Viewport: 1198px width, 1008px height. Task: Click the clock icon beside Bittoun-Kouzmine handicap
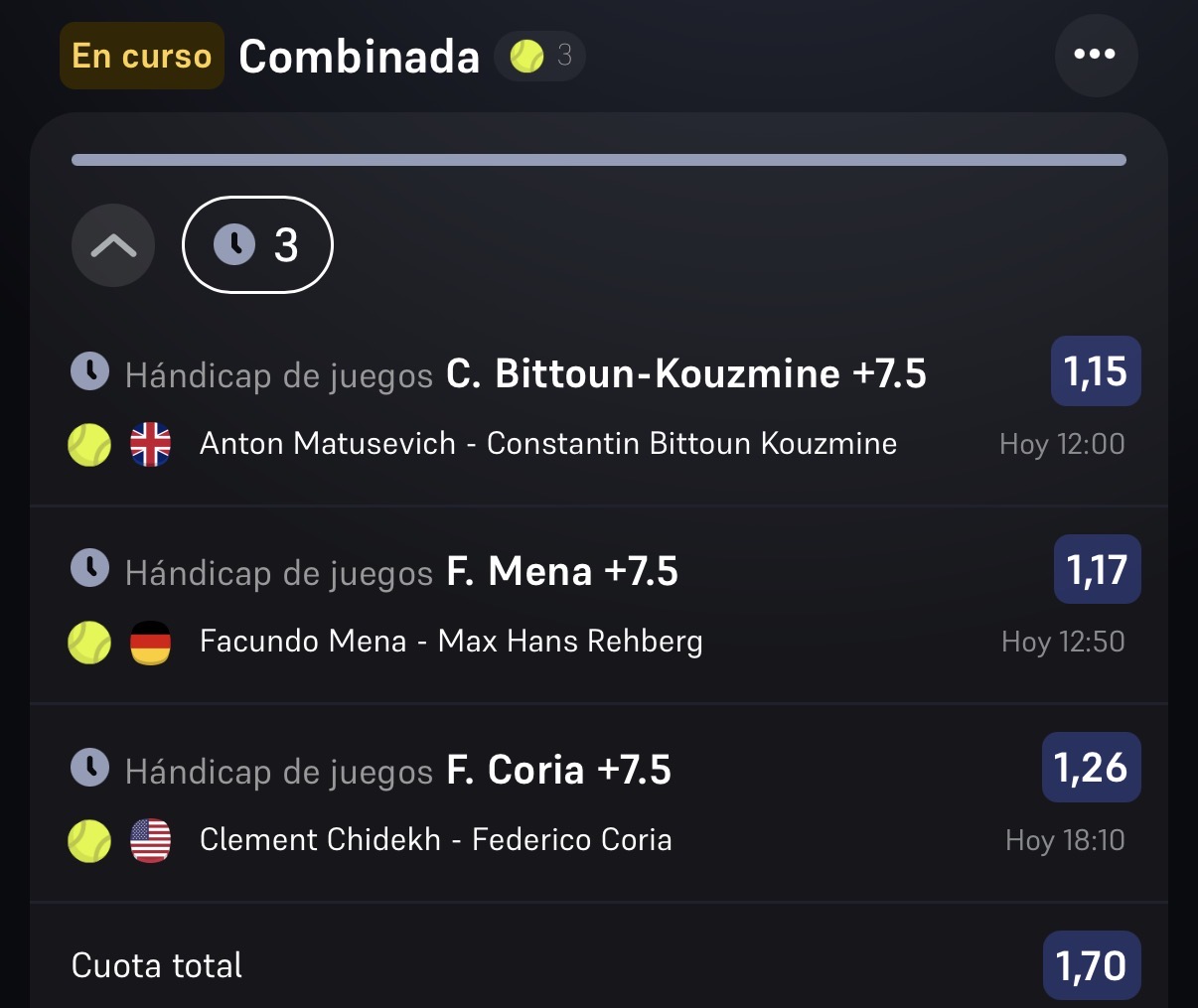click(x=90, y=371)
